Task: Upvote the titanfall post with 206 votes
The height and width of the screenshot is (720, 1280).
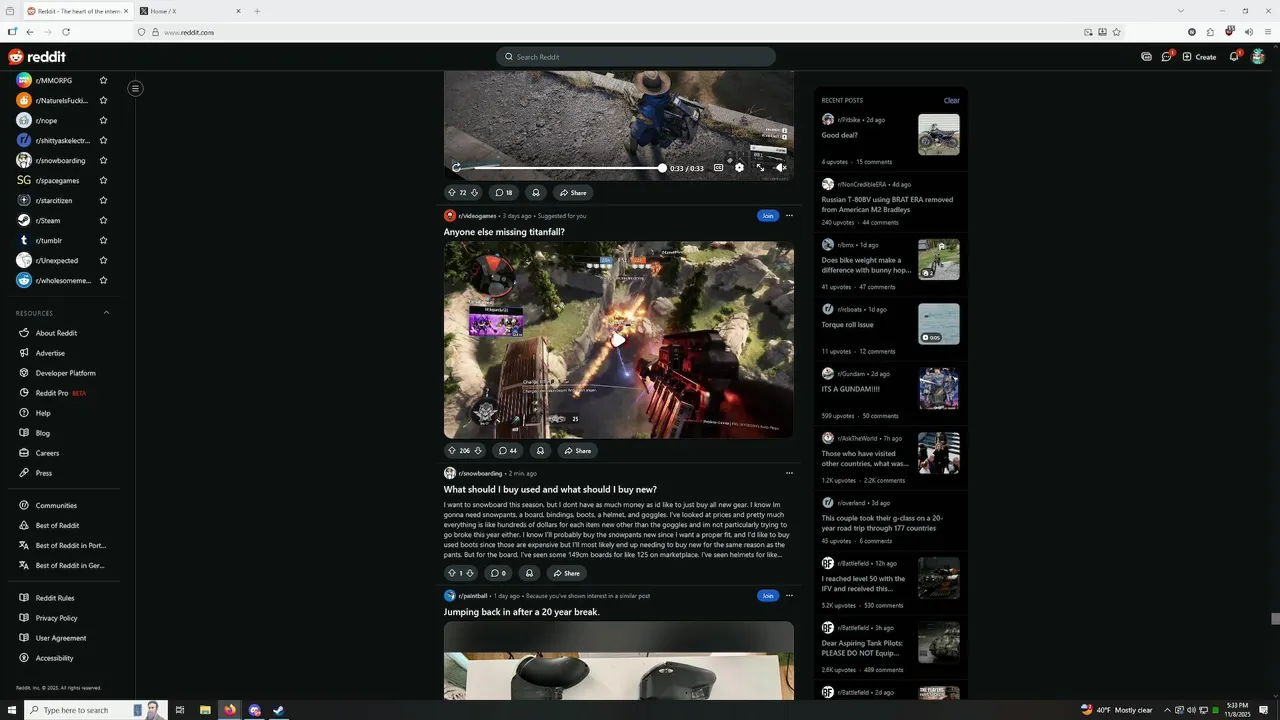Action: click(x=452, y=451)
